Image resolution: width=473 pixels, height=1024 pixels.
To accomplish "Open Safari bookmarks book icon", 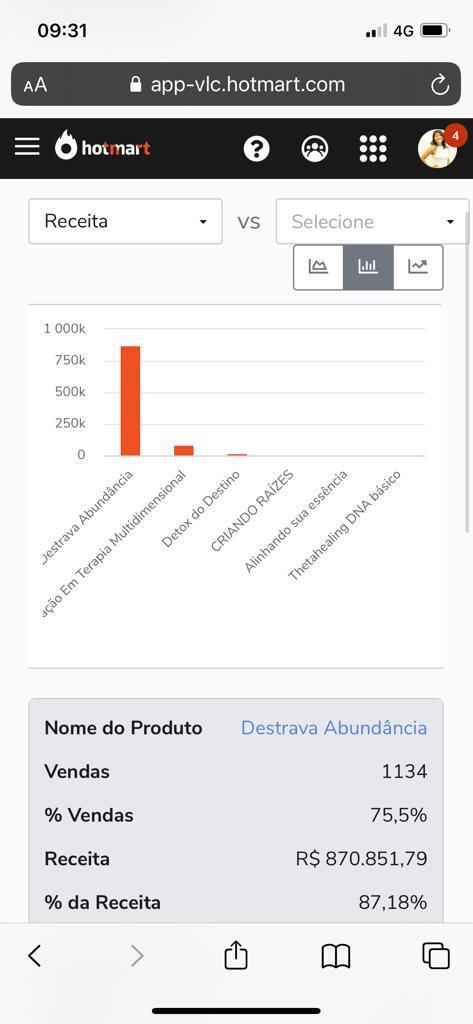I will pyautogui.click(x=336, y=957).
